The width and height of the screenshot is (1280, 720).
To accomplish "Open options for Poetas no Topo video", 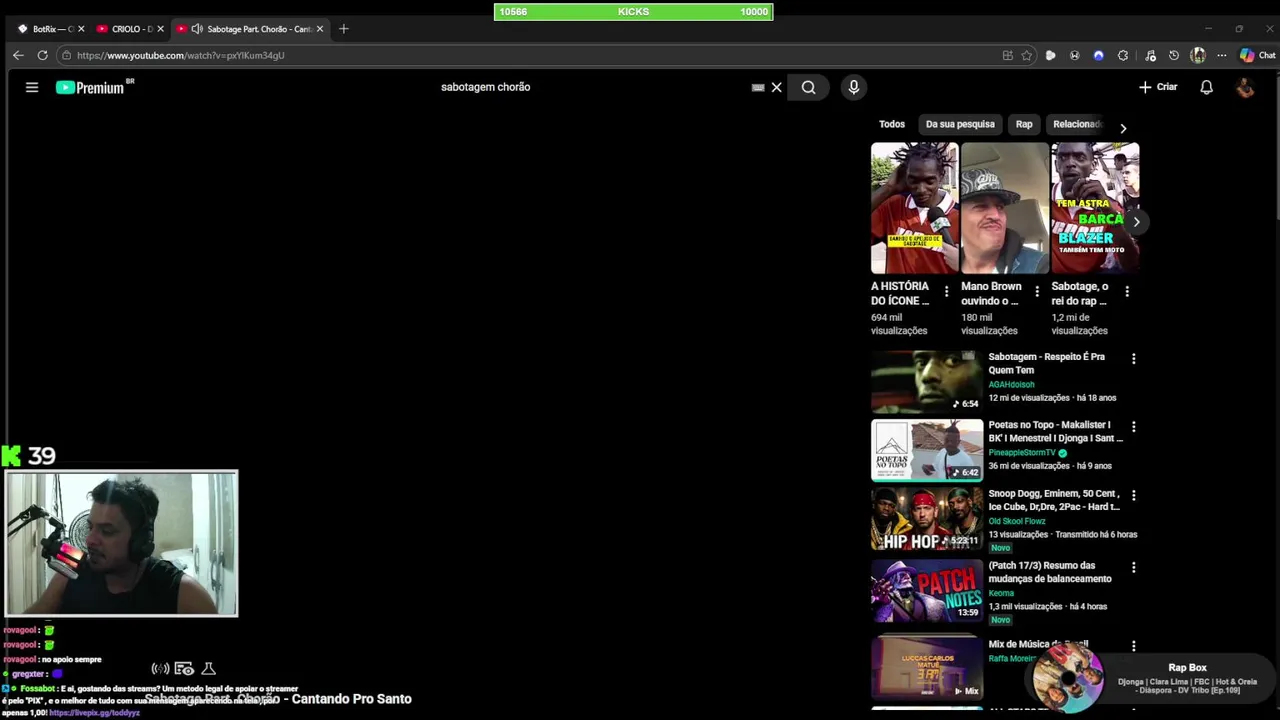I will [x=1133, y=427].
